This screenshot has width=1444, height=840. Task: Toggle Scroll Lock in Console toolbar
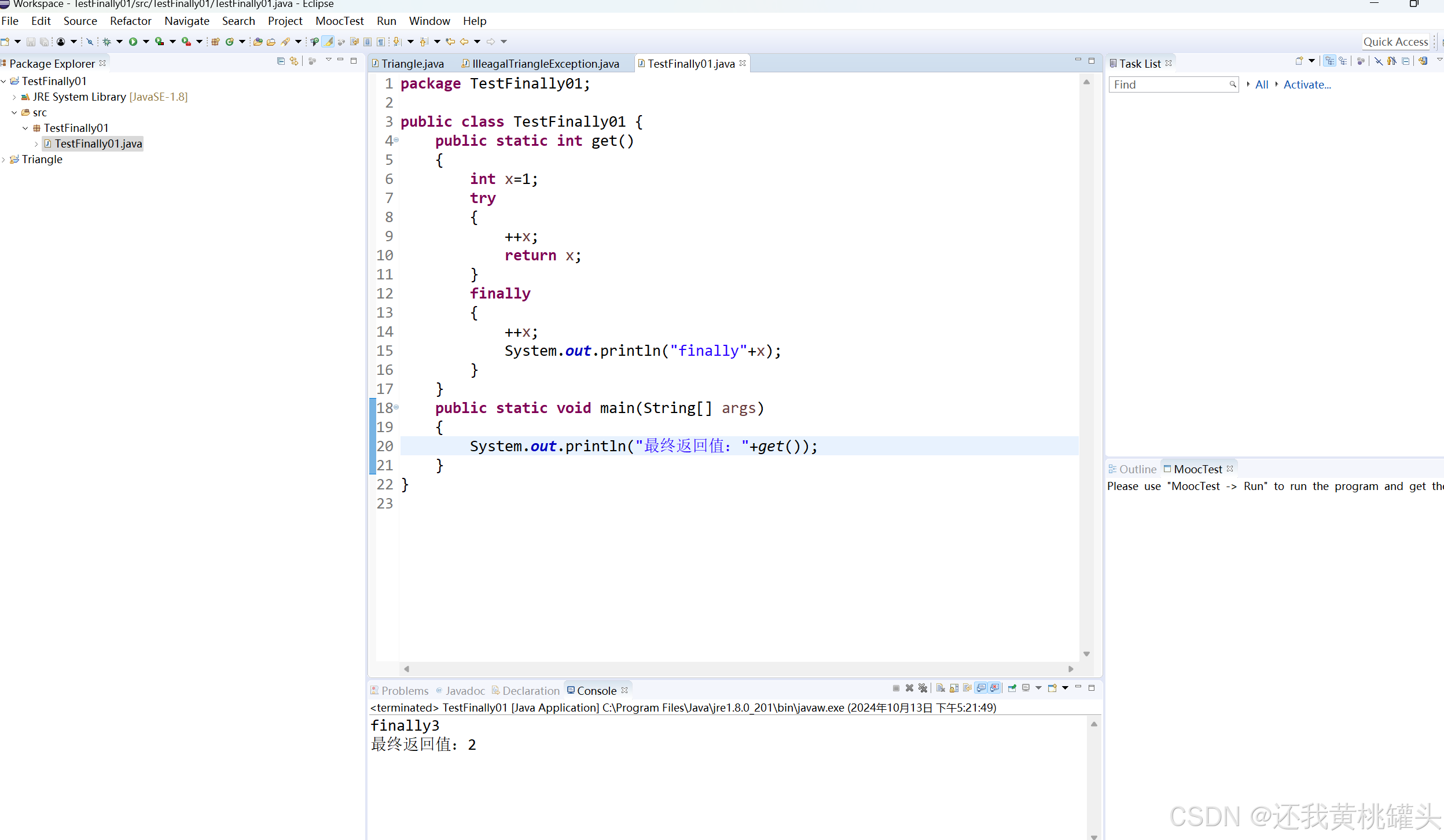[954, 688]
